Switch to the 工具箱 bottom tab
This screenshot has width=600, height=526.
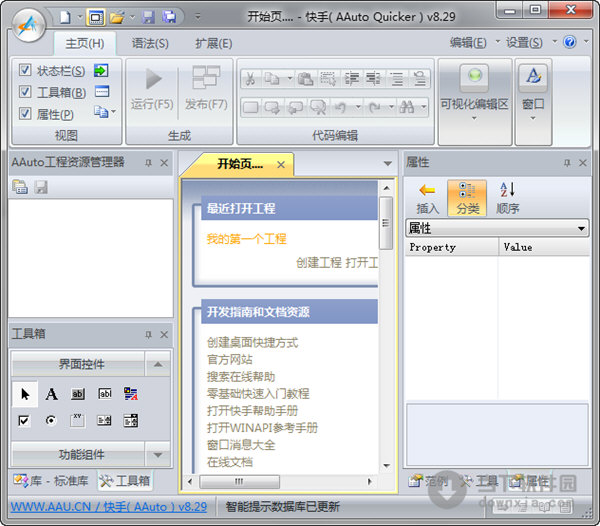click(125, 481)
